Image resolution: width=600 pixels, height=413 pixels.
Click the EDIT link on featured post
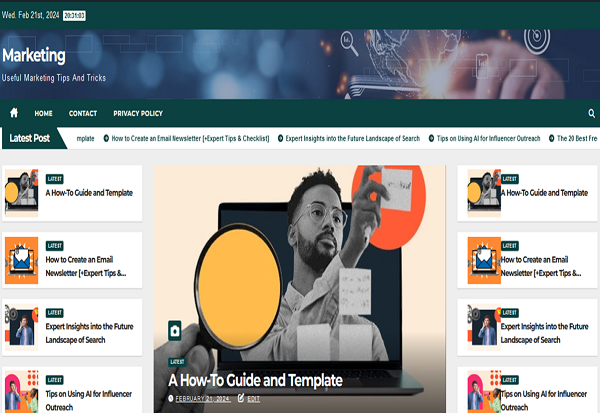point(253,399)
